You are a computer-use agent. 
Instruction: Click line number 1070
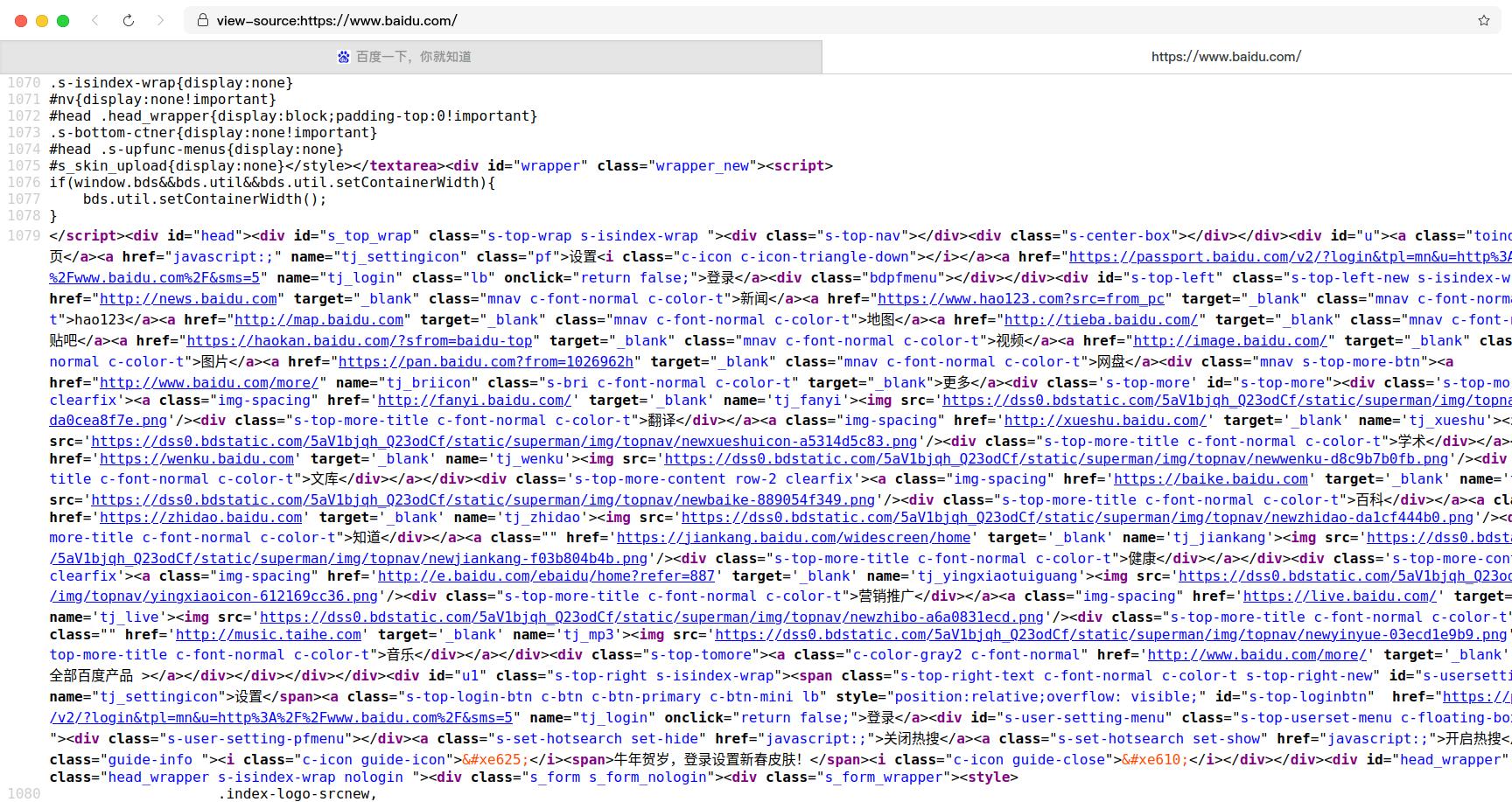pyautogui.click(x=24, y=82)
